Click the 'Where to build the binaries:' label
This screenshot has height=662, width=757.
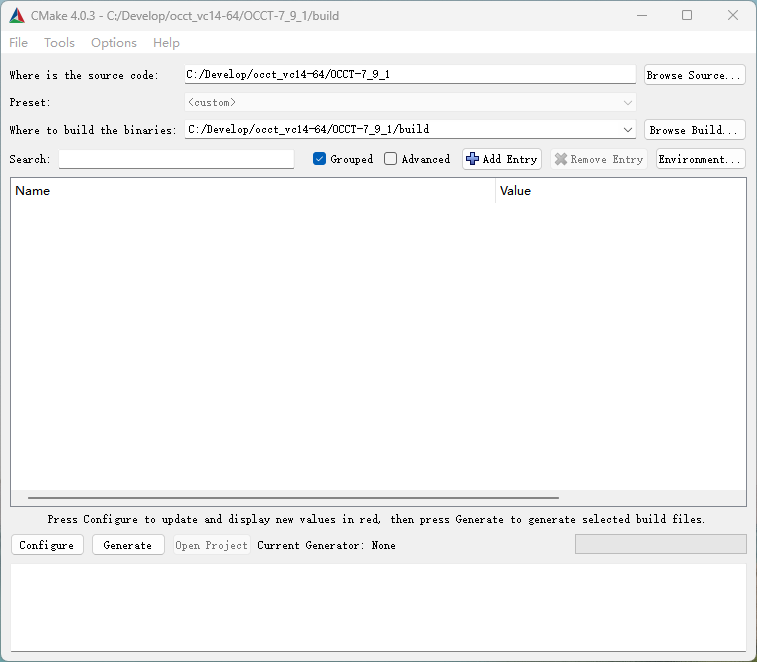[93, 130]
